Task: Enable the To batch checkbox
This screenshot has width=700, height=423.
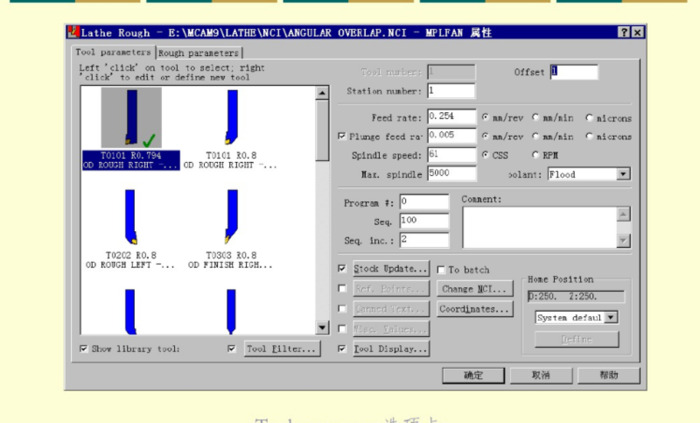Action: [x=442, y=270]
